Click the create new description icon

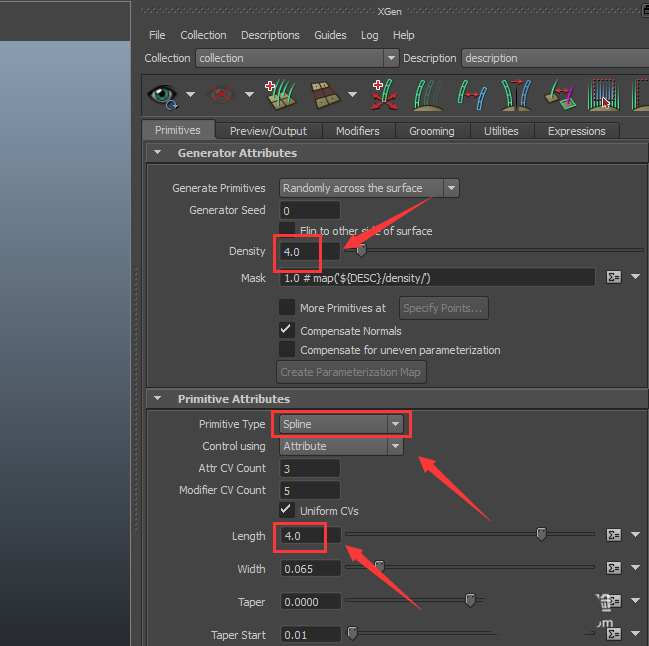280,95
